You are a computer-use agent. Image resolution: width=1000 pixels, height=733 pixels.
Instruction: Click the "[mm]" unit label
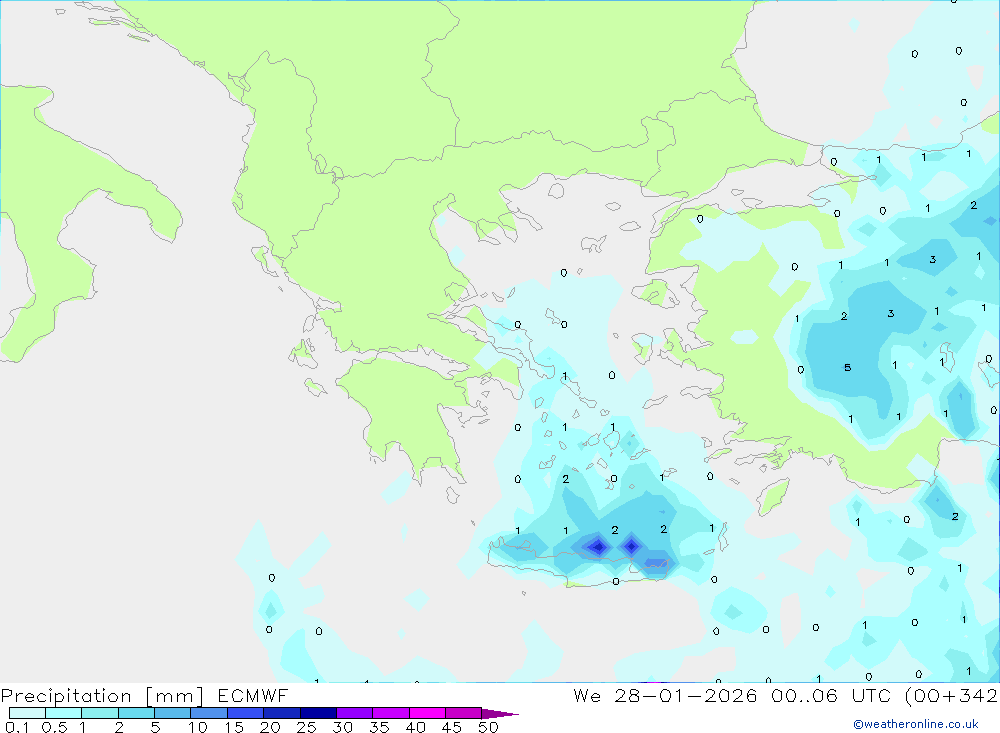click(175, 695)
